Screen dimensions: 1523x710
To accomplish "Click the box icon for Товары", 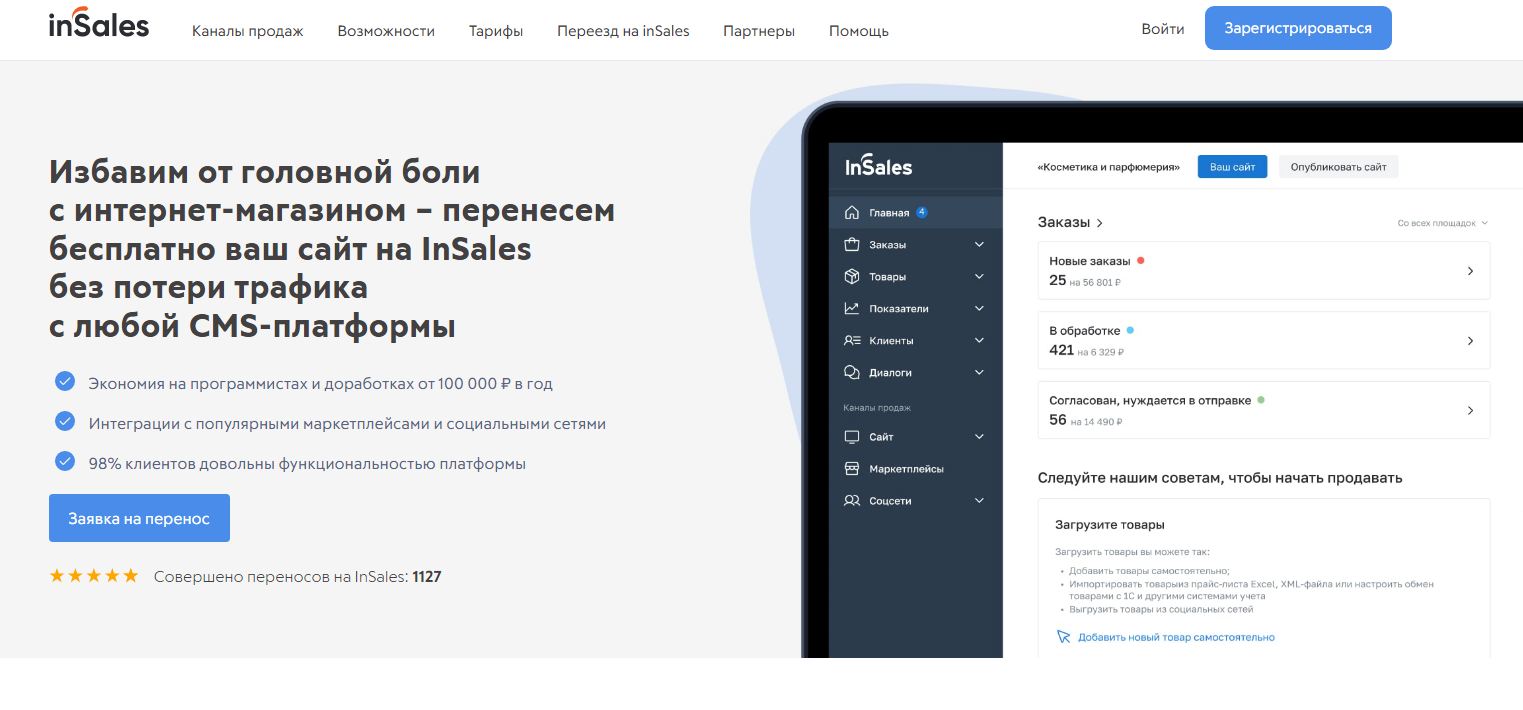I will pyautogui.click(x=852, y=276).
